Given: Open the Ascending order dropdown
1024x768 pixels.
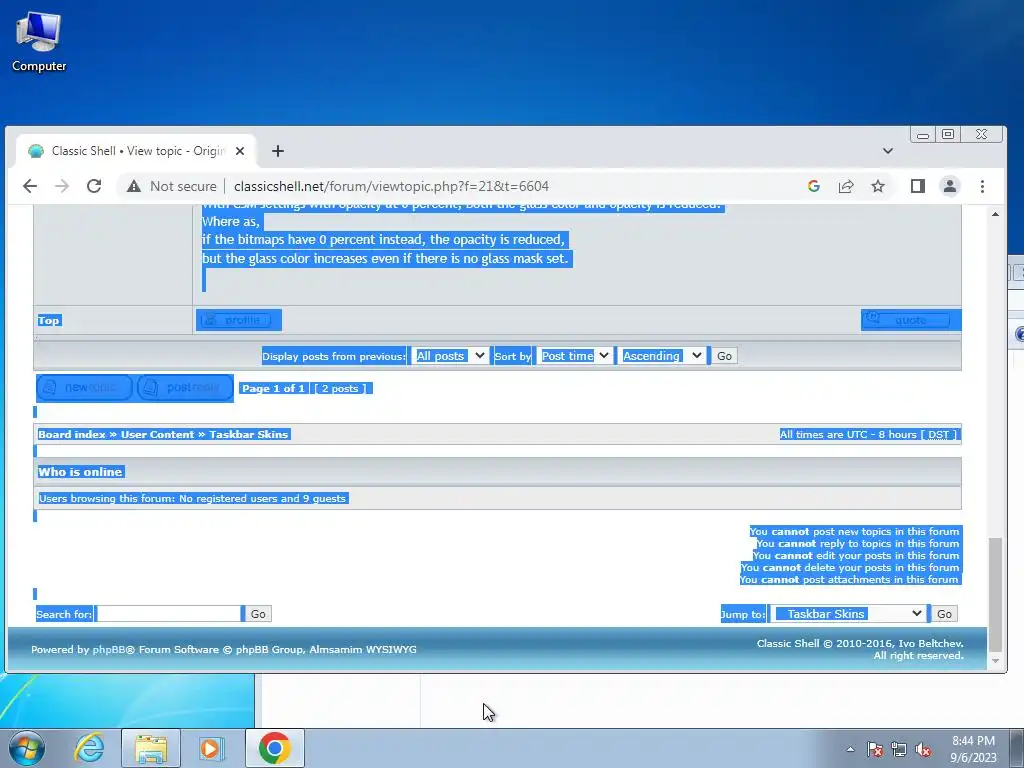Looking at the screenshot, I should (x=661, y=356).
